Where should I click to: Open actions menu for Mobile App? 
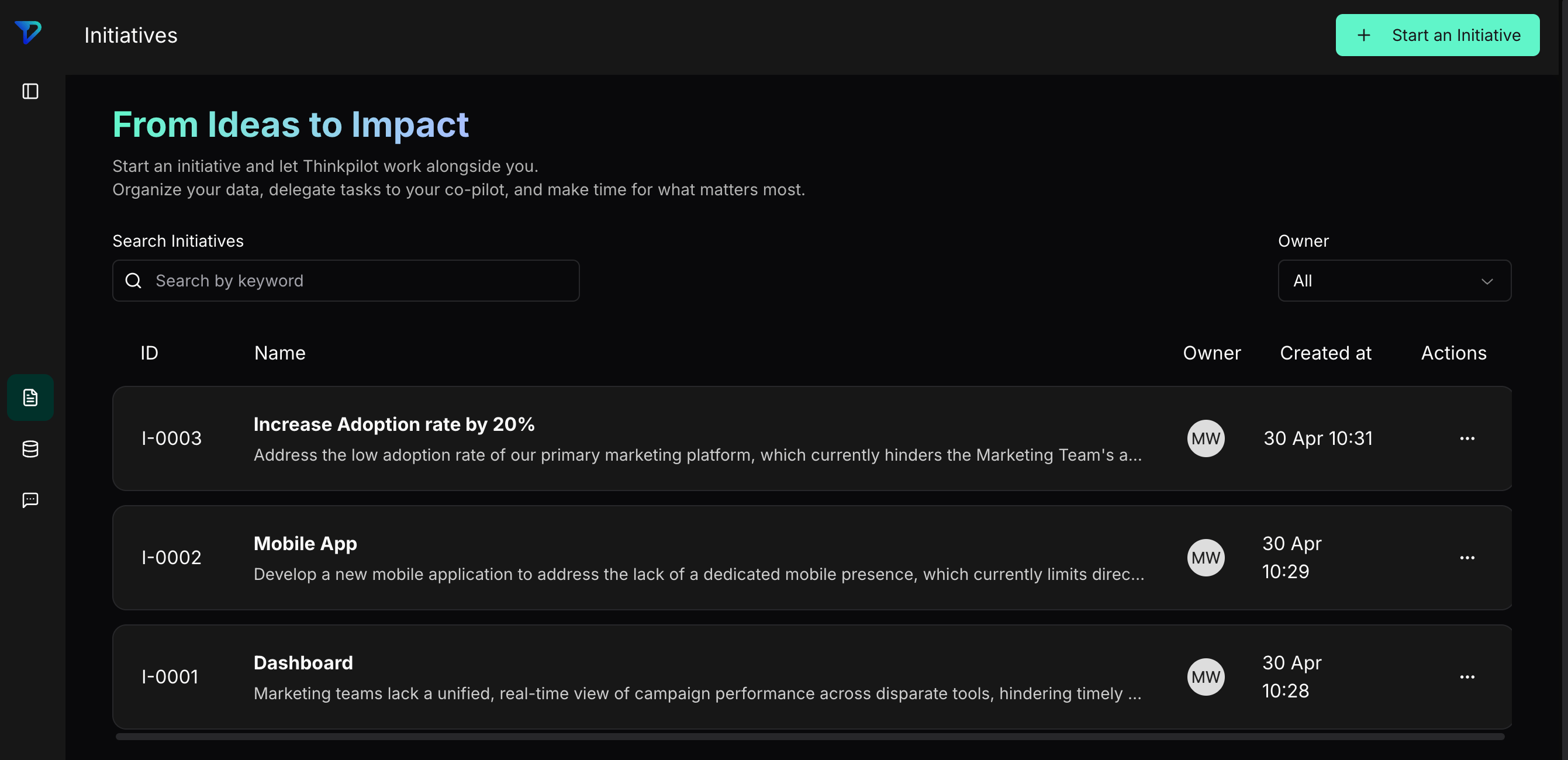[1467, 557]
